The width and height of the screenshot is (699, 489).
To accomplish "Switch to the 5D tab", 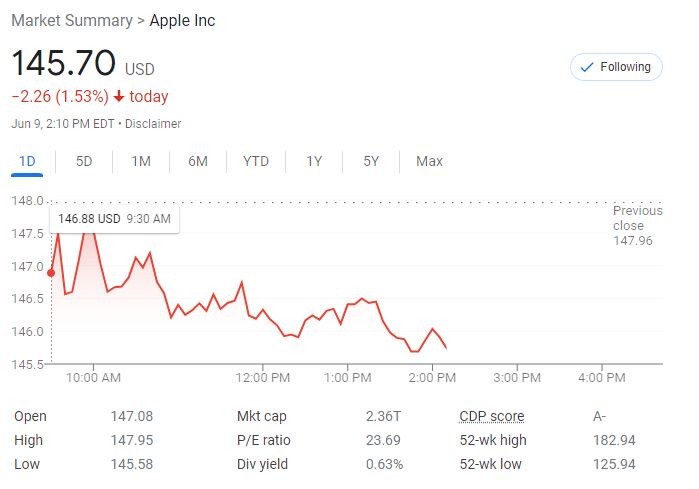I will (x=84, y=161).
